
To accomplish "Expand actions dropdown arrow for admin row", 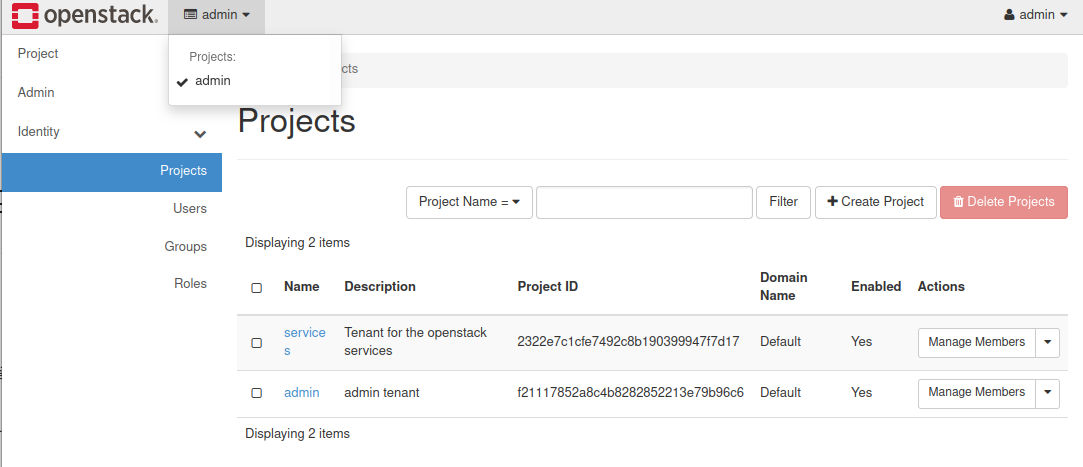I will [1048, 393].
